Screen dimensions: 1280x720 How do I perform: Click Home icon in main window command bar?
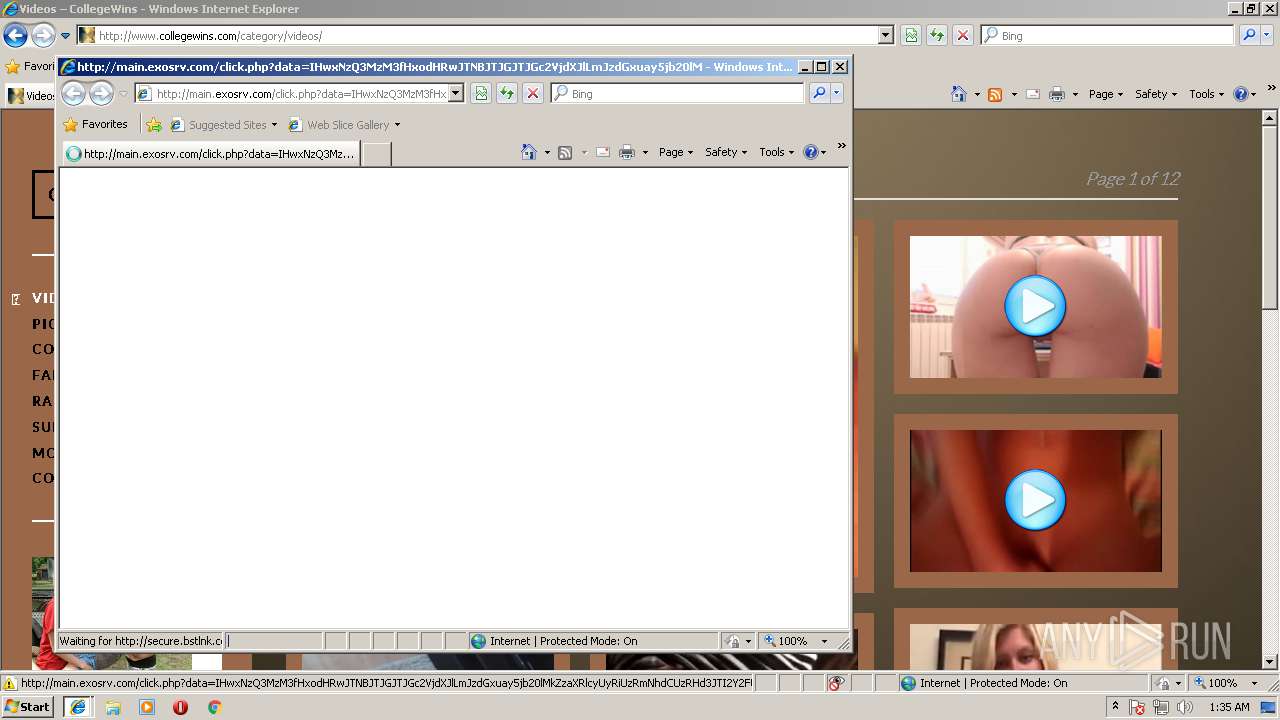(x=959, y=94)
